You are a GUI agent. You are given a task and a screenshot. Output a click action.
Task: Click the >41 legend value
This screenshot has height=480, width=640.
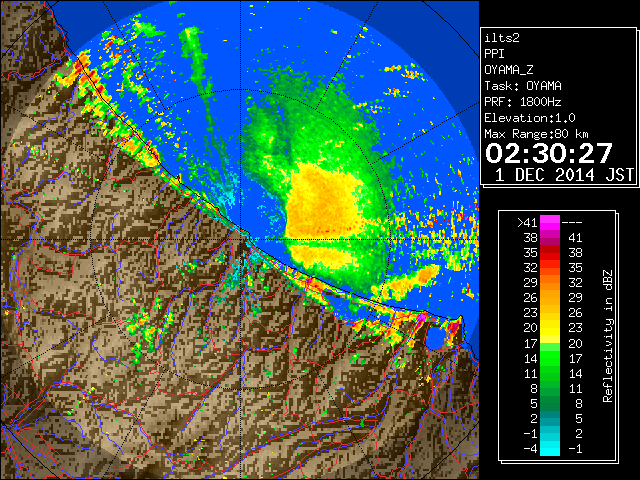point(527,223)
